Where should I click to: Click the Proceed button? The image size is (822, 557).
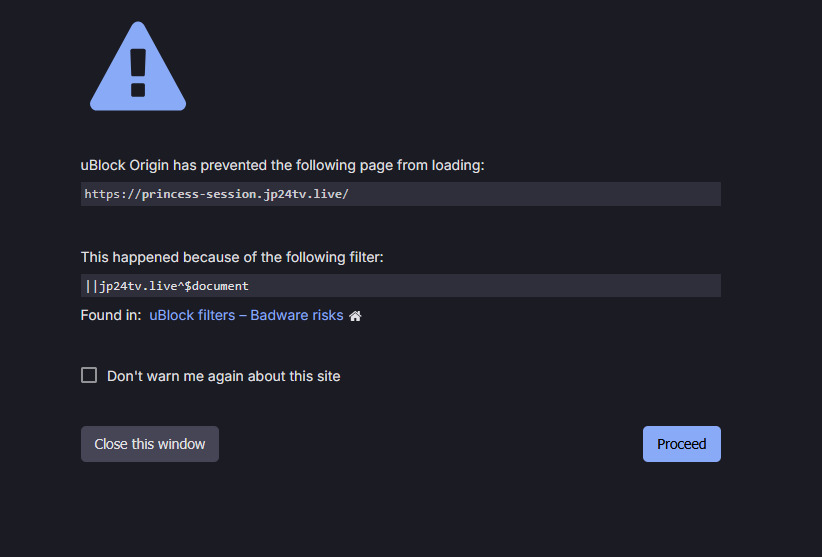(x=682, y=444)
